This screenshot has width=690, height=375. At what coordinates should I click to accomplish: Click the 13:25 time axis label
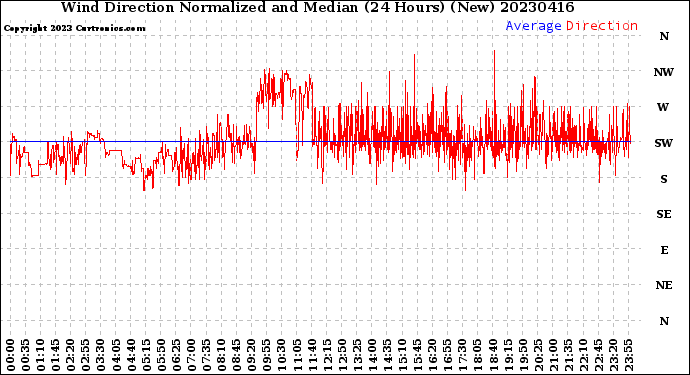coord(357,356)
